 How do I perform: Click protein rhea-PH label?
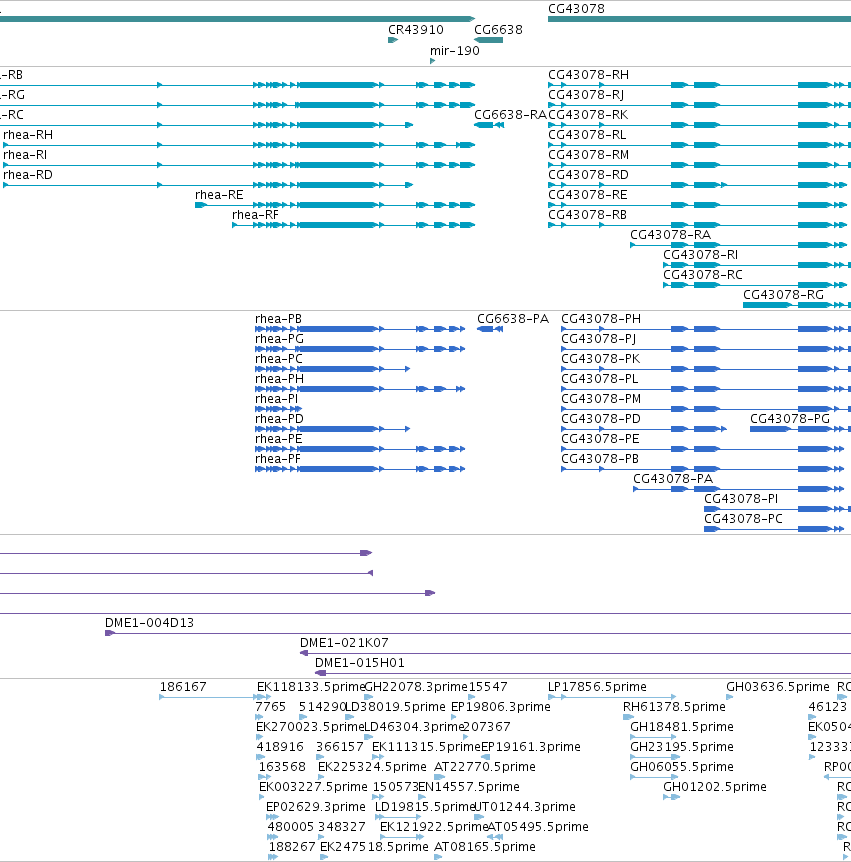click(279, 379)
